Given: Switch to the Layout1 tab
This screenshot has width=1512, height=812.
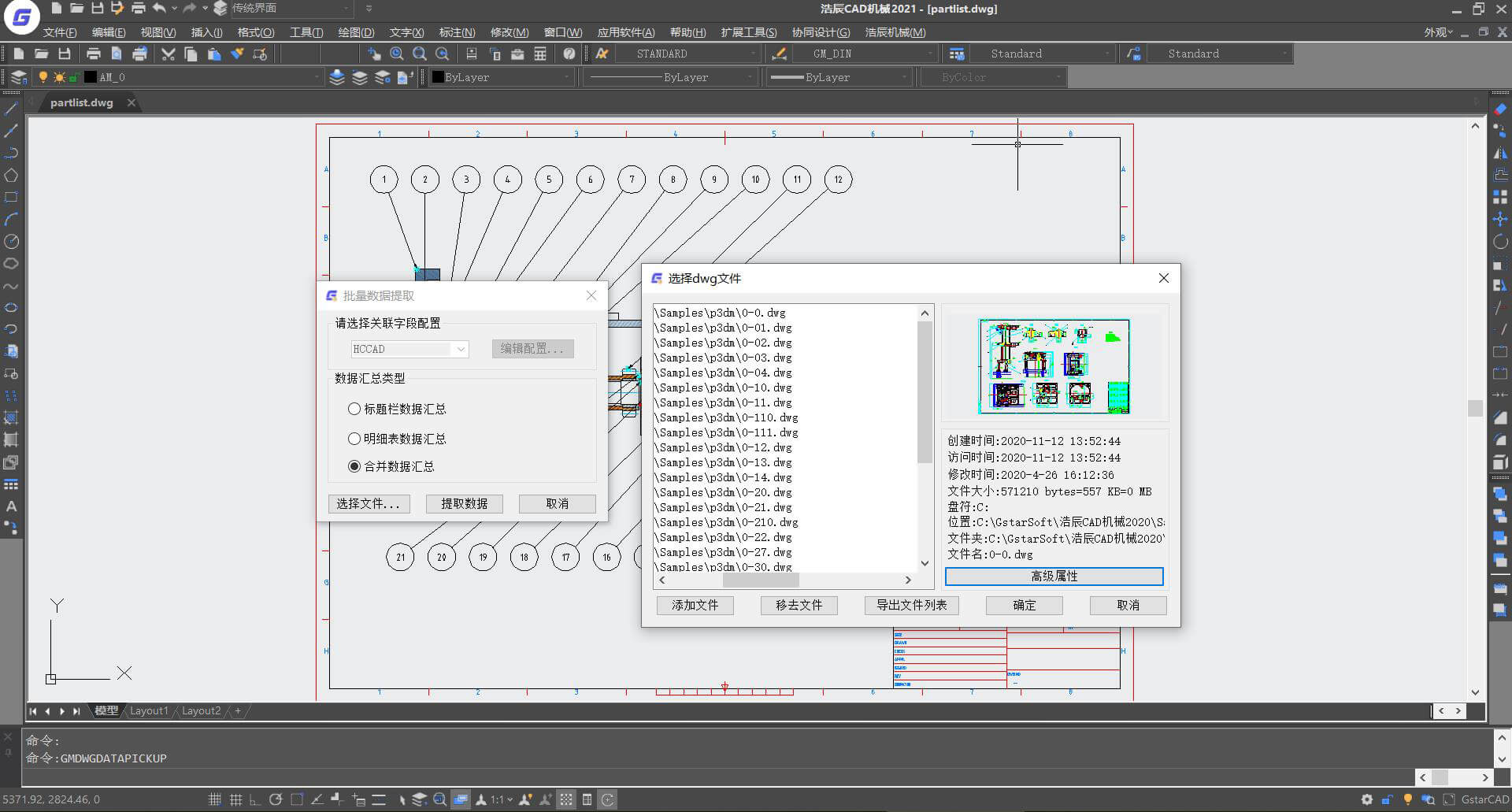Looking at the screenshot, I should [x=148, y=710].
